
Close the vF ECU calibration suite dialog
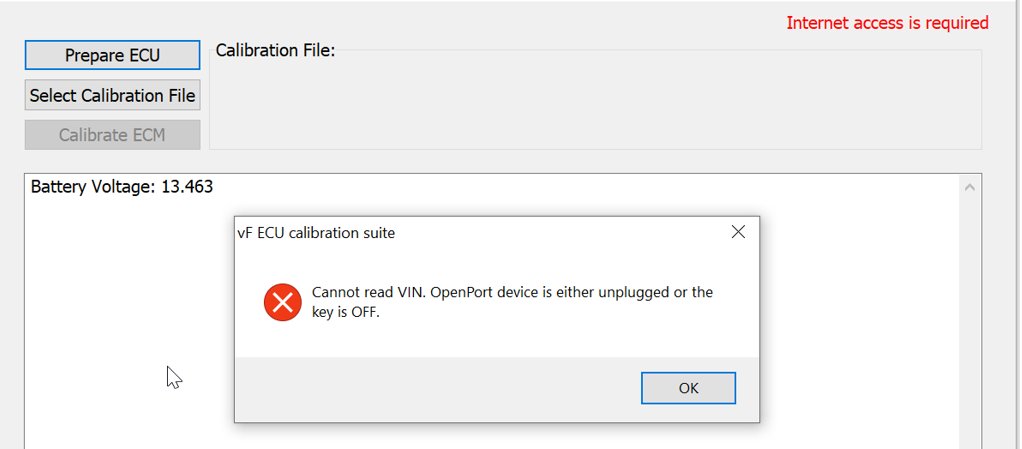tap(738, 232)
